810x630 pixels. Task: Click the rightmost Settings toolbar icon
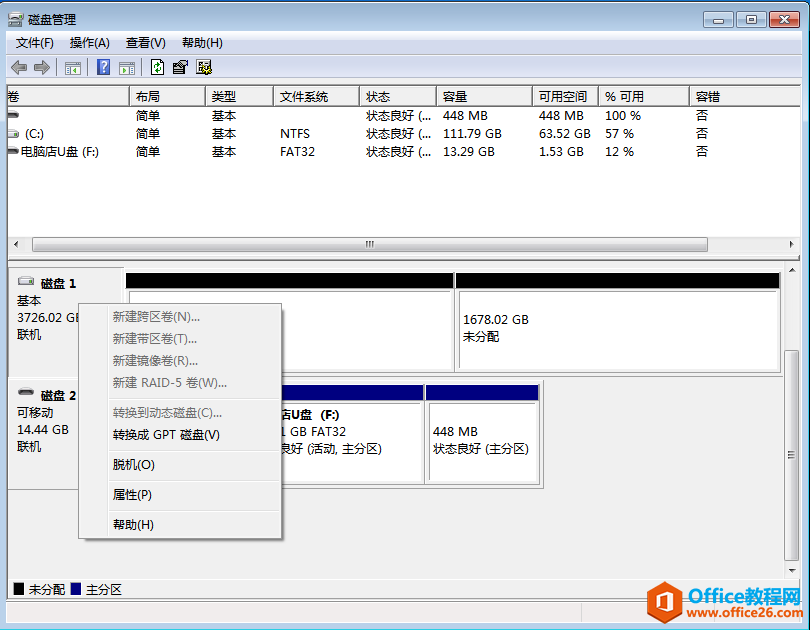click(x=204, y=68)
